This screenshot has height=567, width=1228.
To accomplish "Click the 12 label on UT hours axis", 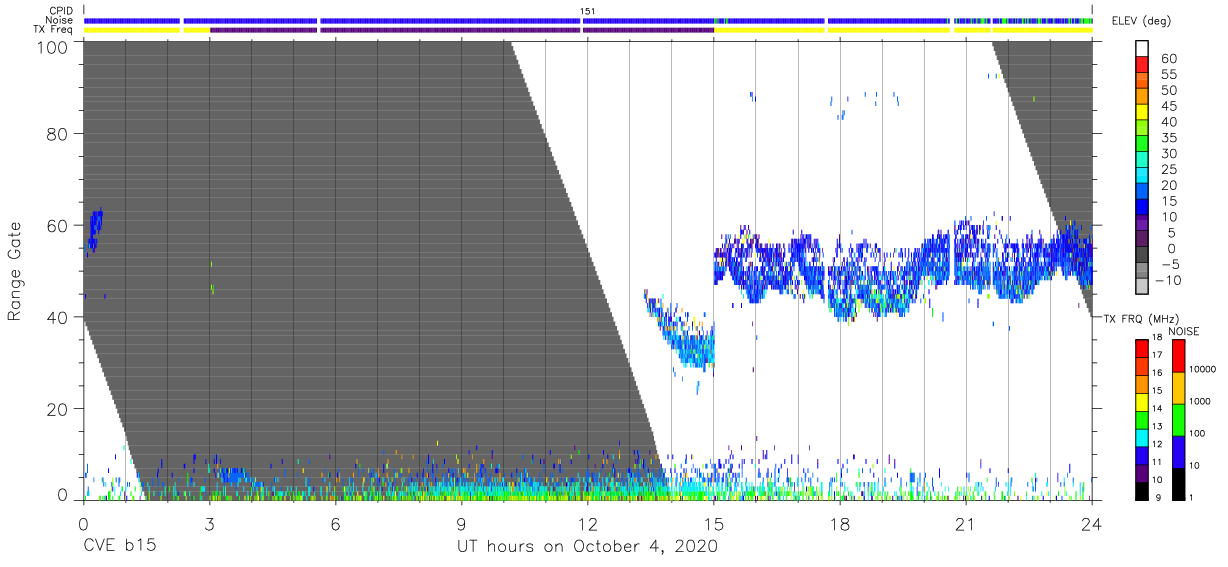I will (587, 522).
